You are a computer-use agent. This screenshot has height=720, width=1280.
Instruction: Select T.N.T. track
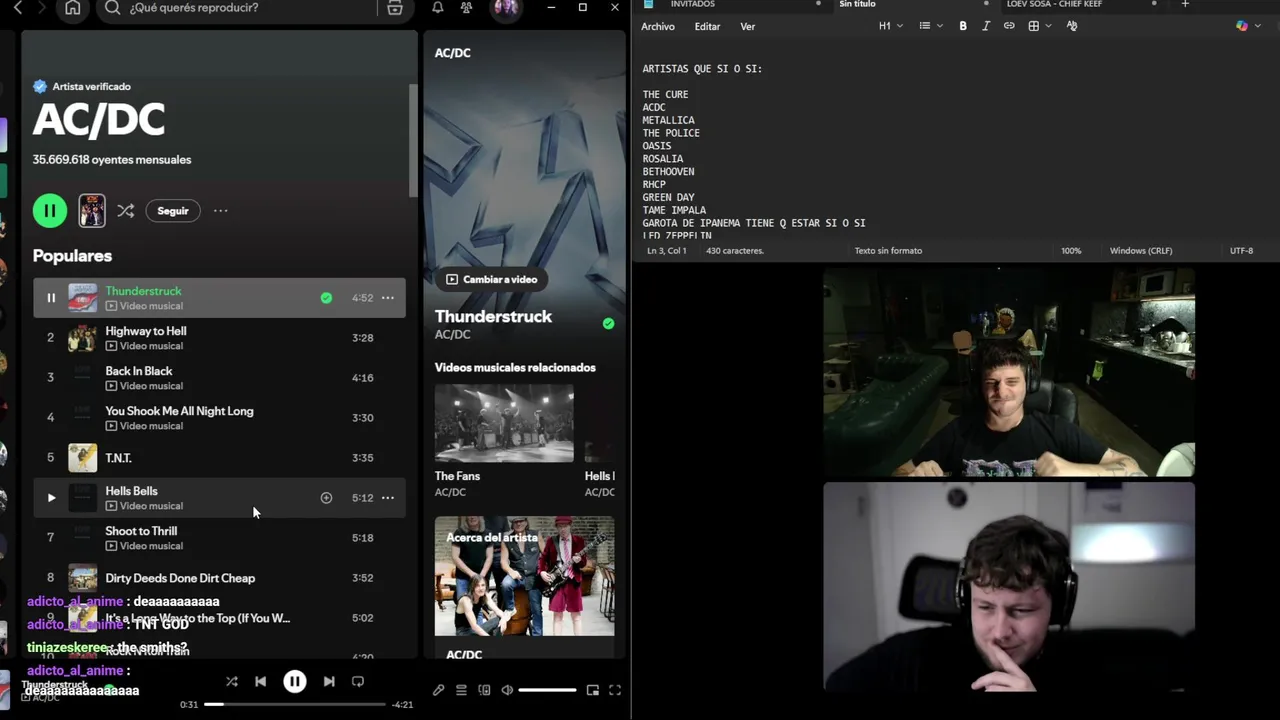click(219, 458)
